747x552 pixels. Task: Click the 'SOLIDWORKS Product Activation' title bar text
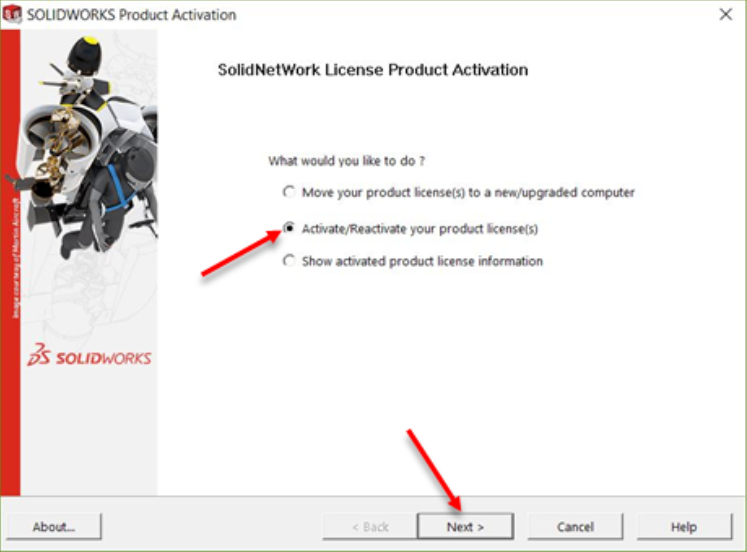coord(131,15)
